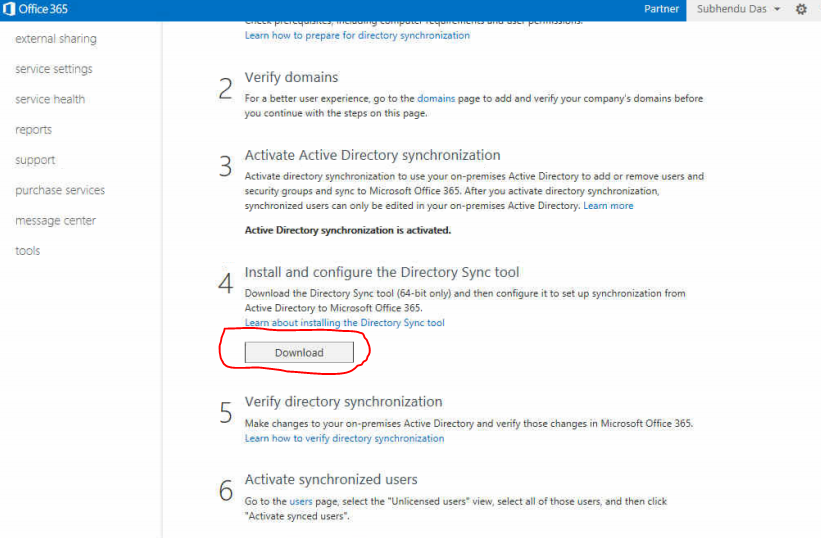Image resolution: width=821 pixels, height=538 pixels.
Task: Open message center in the sidebar
Action: [56, 221]
